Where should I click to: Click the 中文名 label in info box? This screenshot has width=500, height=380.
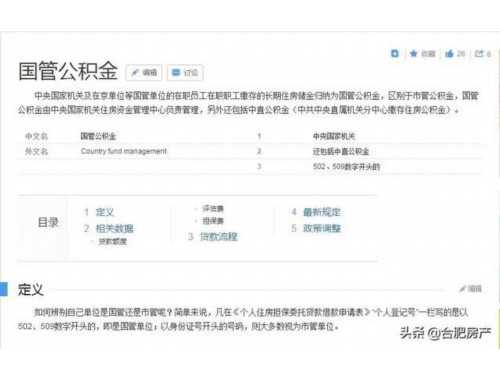click(37, 136)
